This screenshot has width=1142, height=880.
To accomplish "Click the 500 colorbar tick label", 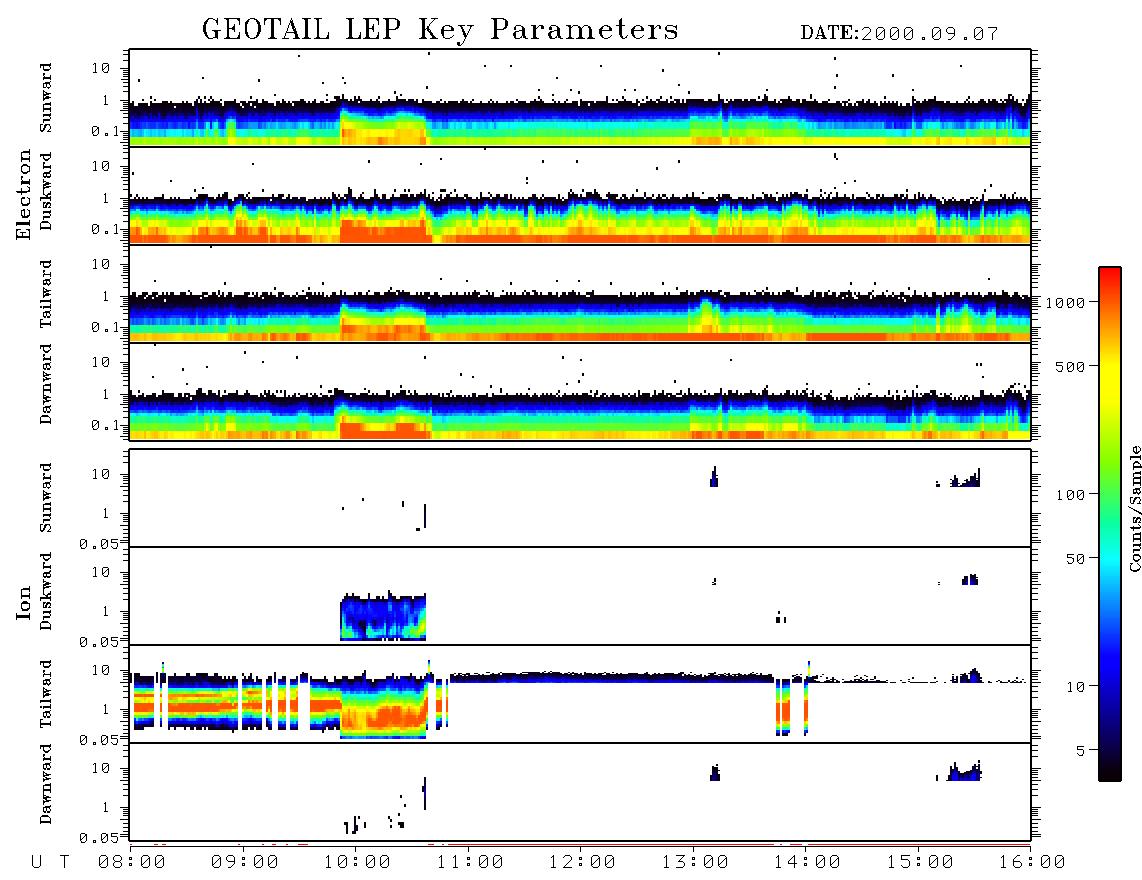I will tap(1070, 366).
